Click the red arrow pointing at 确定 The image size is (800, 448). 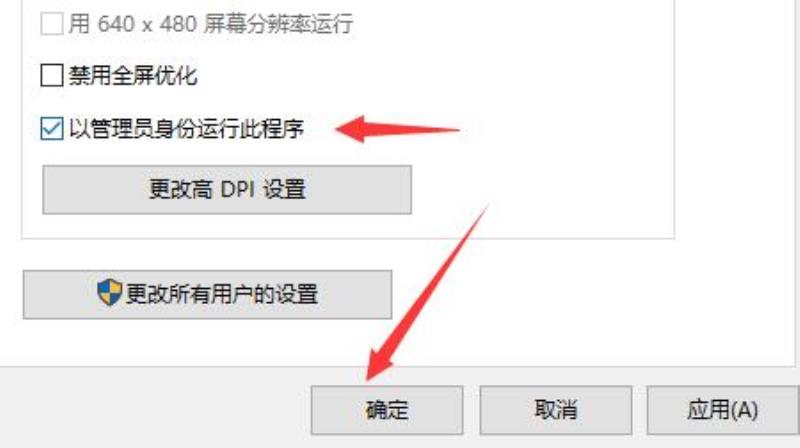pos(428,293)
